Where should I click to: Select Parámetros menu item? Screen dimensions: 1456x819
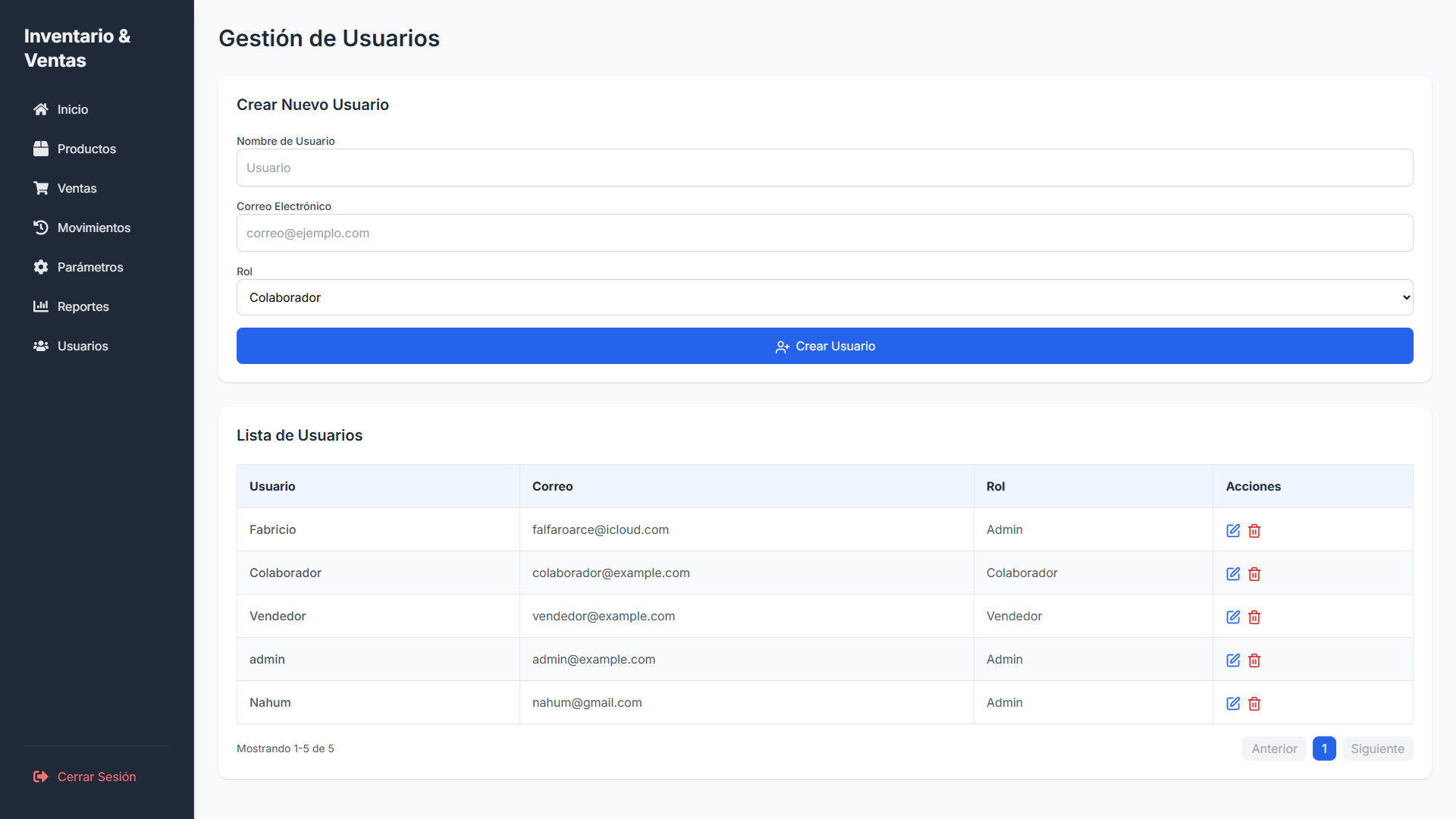pos(96,267)
